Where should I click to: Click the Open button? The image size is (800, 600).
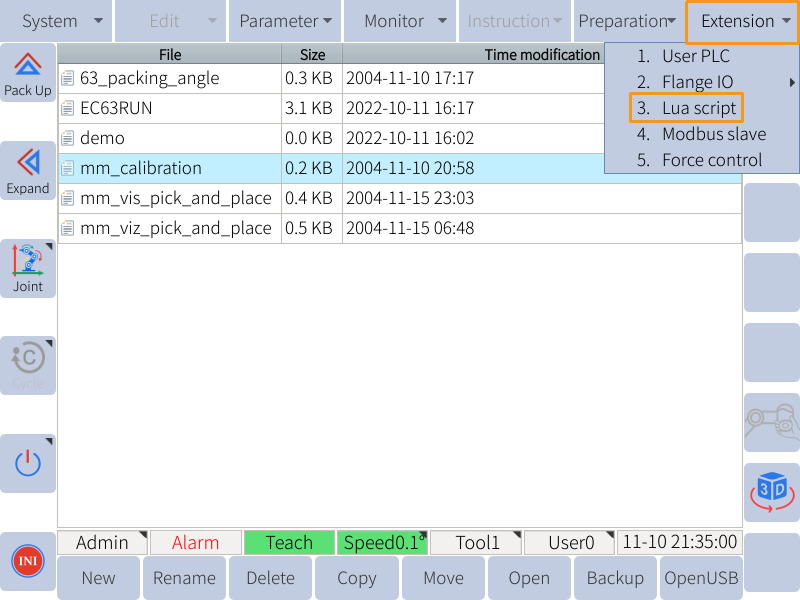[x=529, y=578]
